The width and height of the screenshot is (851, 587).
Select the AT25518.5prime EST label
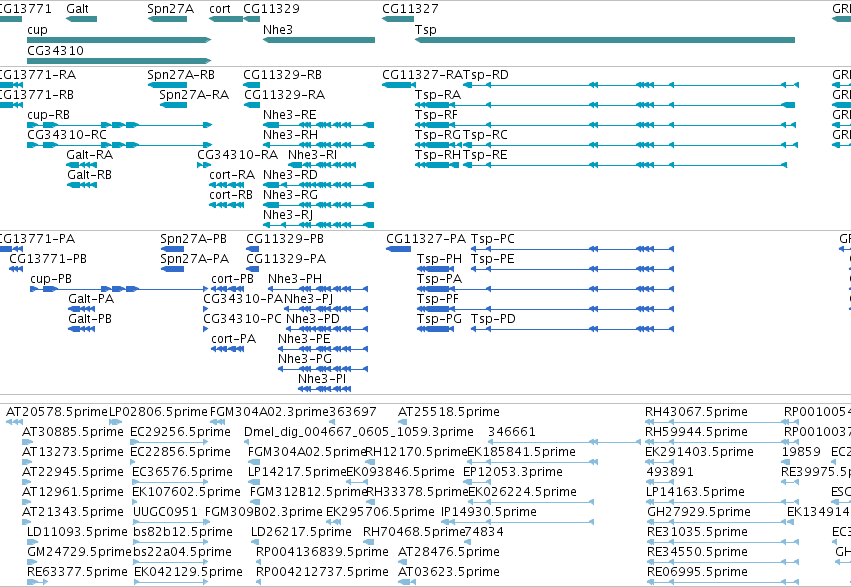coord(449,412)
